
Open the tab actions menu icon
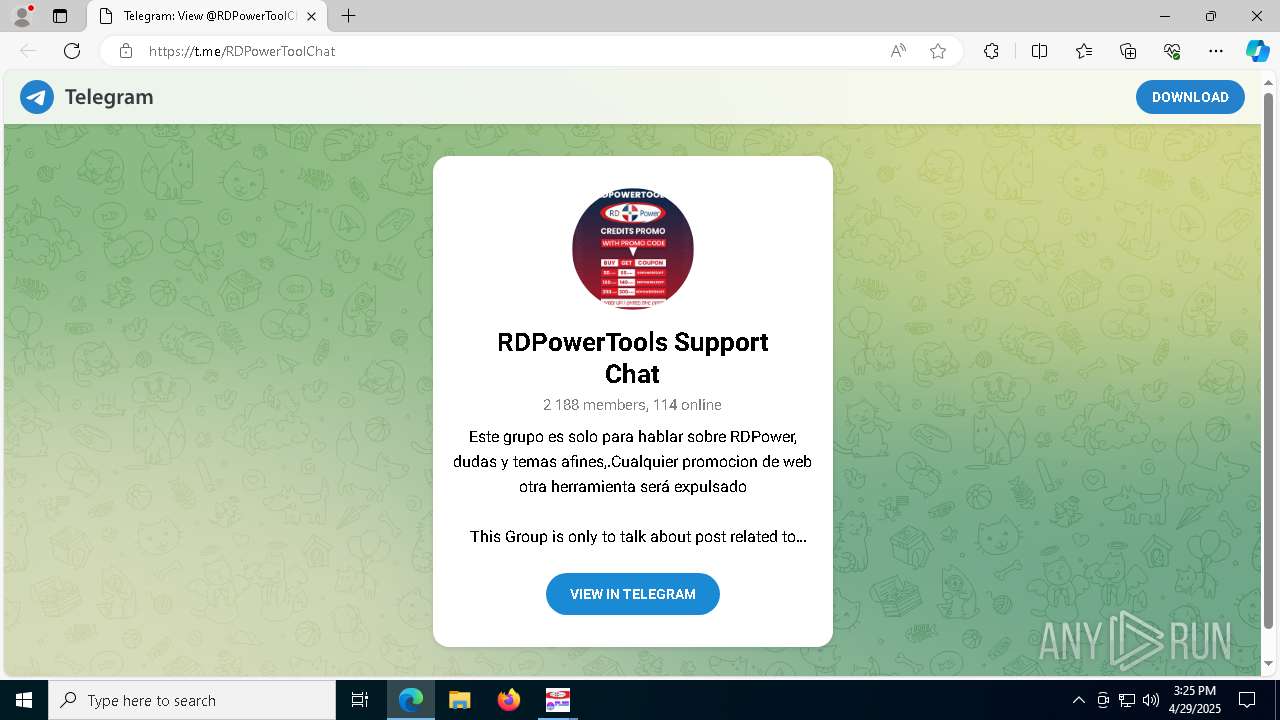pos(60,16)
